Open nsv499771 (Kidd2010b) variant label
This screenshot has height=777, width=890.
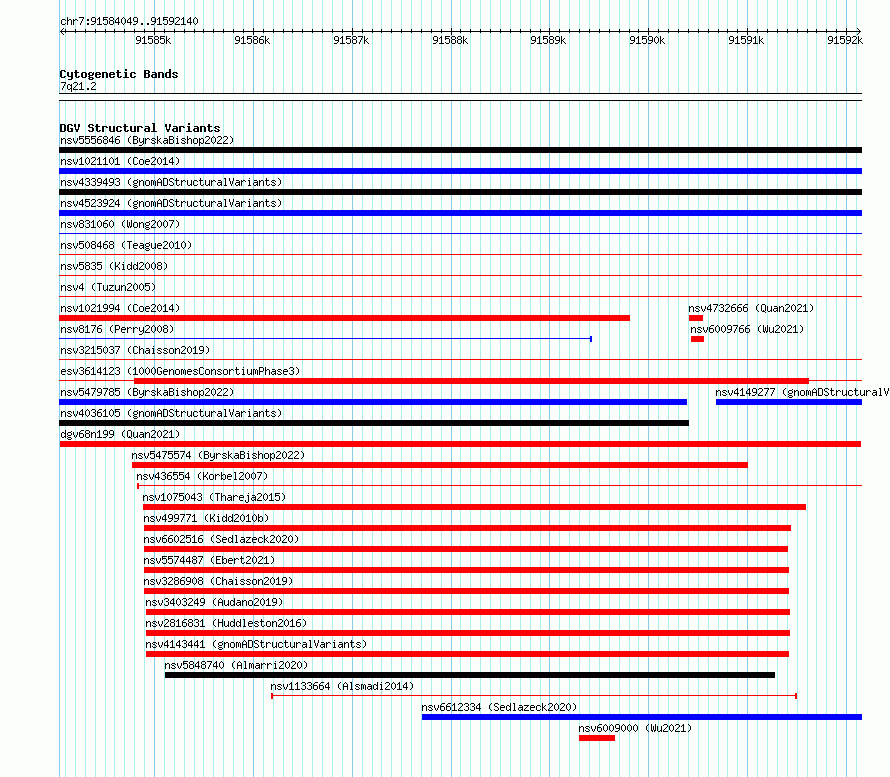tap(206, 518)
